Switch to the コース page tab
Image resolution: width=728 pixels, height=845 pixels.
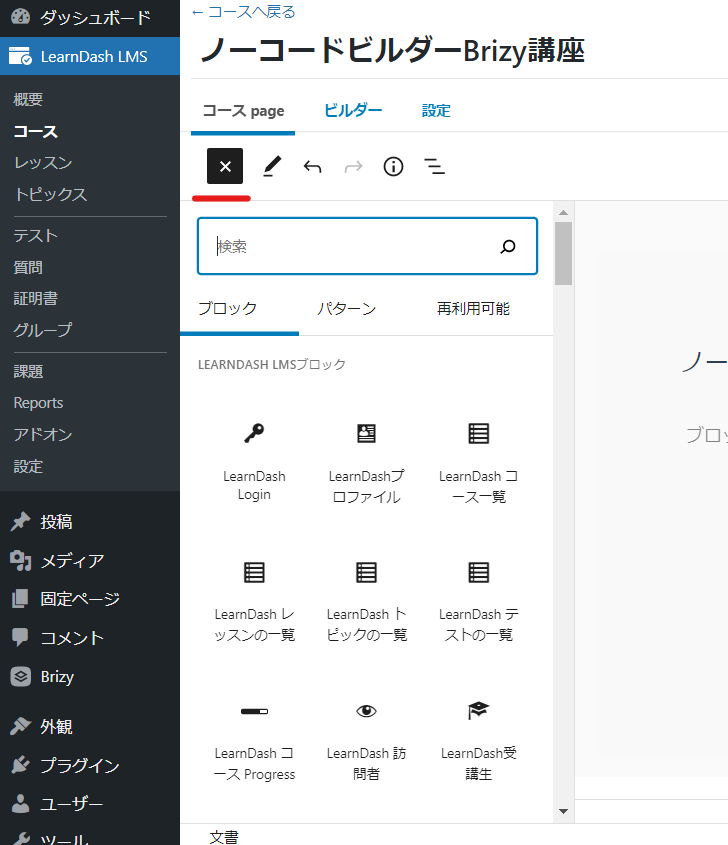pos(243,111)
